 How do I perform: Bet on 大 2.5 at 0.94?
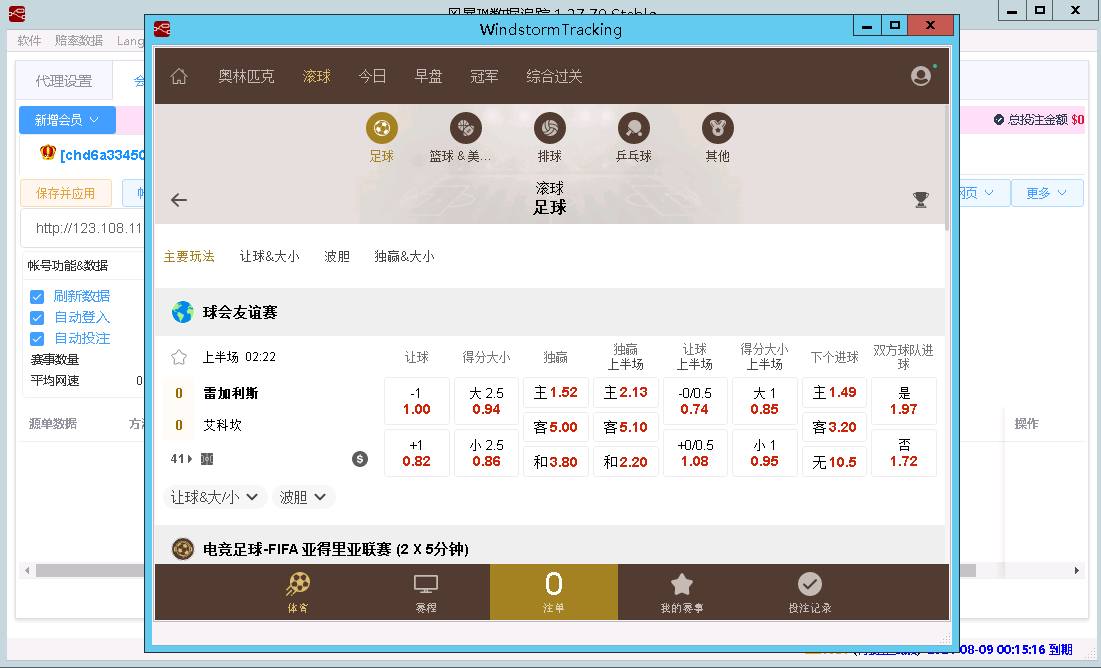[x=486, y=401]
